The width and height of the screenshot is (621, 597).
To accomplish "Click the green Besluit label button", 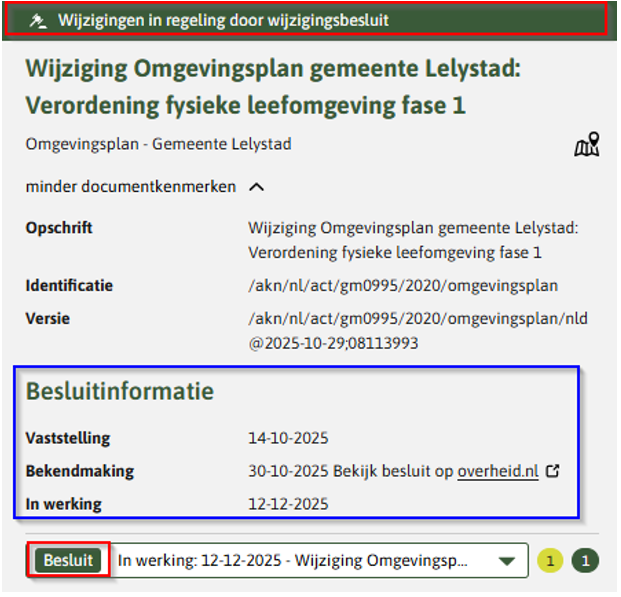I will pyautogui.click(x=67, y=561).
